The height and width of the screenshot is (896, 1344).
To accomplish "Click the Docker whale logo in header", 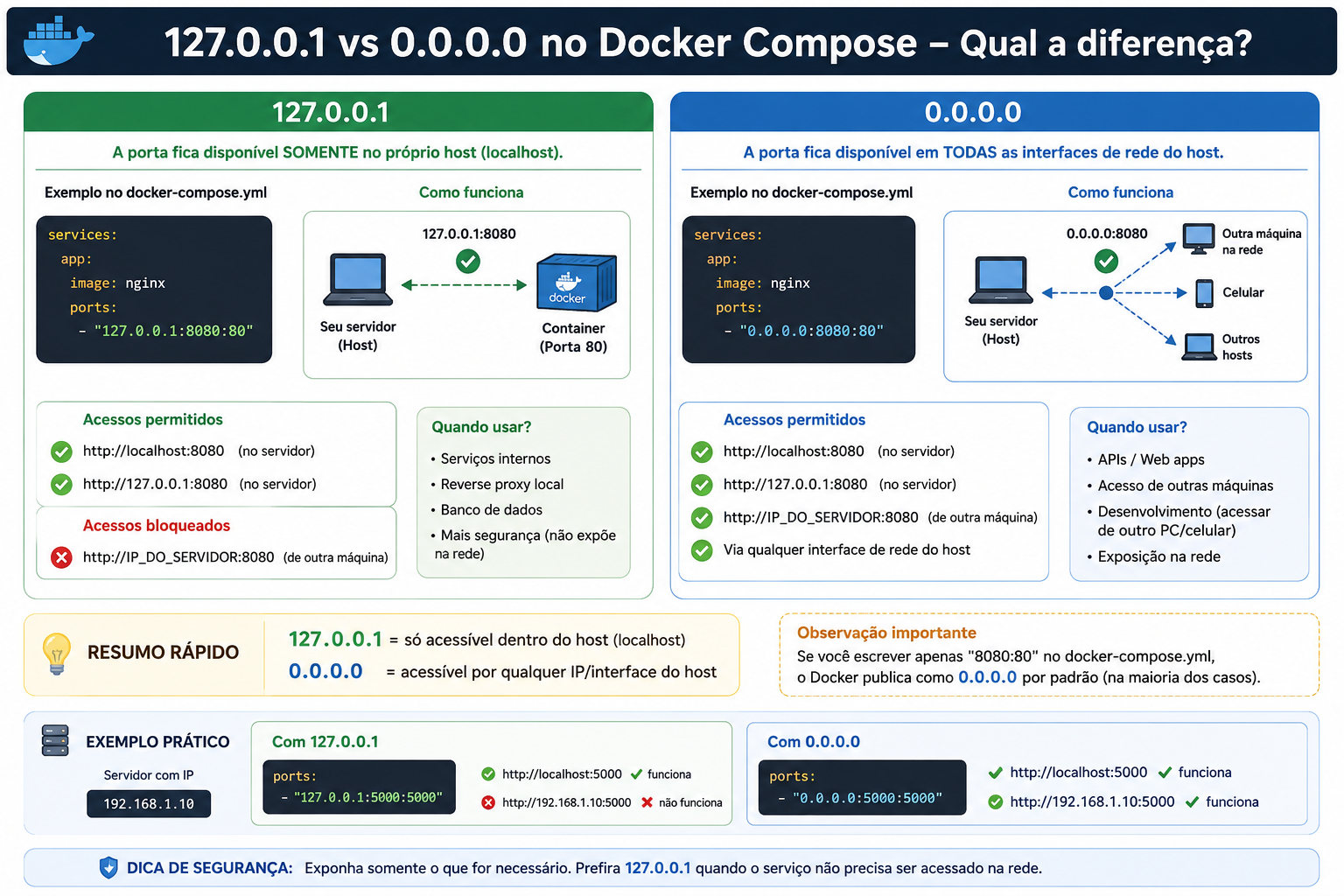I will click(x=59, y=41).
